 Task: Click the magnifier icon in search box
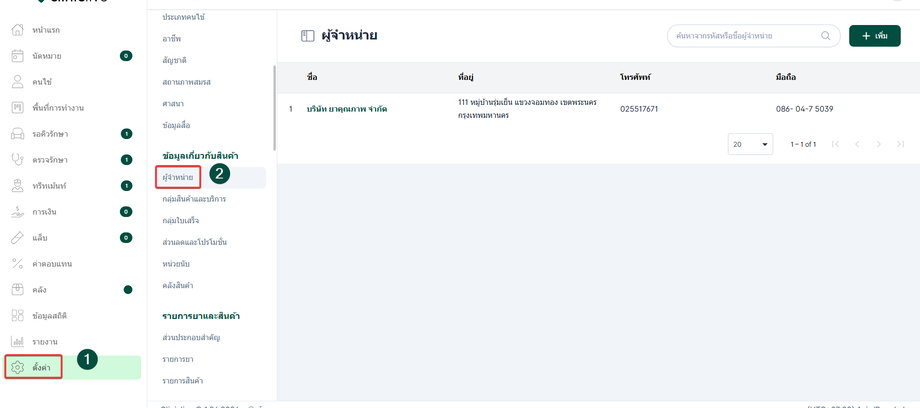826,36
